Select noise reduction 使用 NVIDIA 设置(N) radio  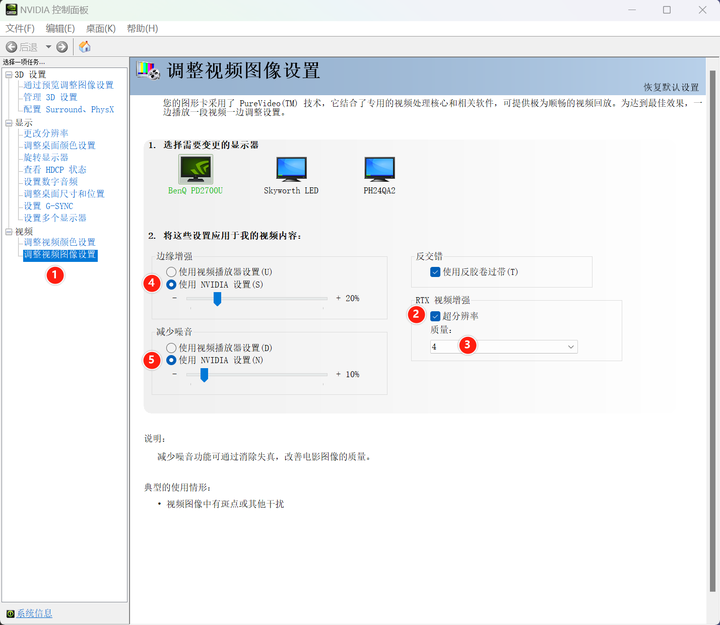(x=171, y=360)
